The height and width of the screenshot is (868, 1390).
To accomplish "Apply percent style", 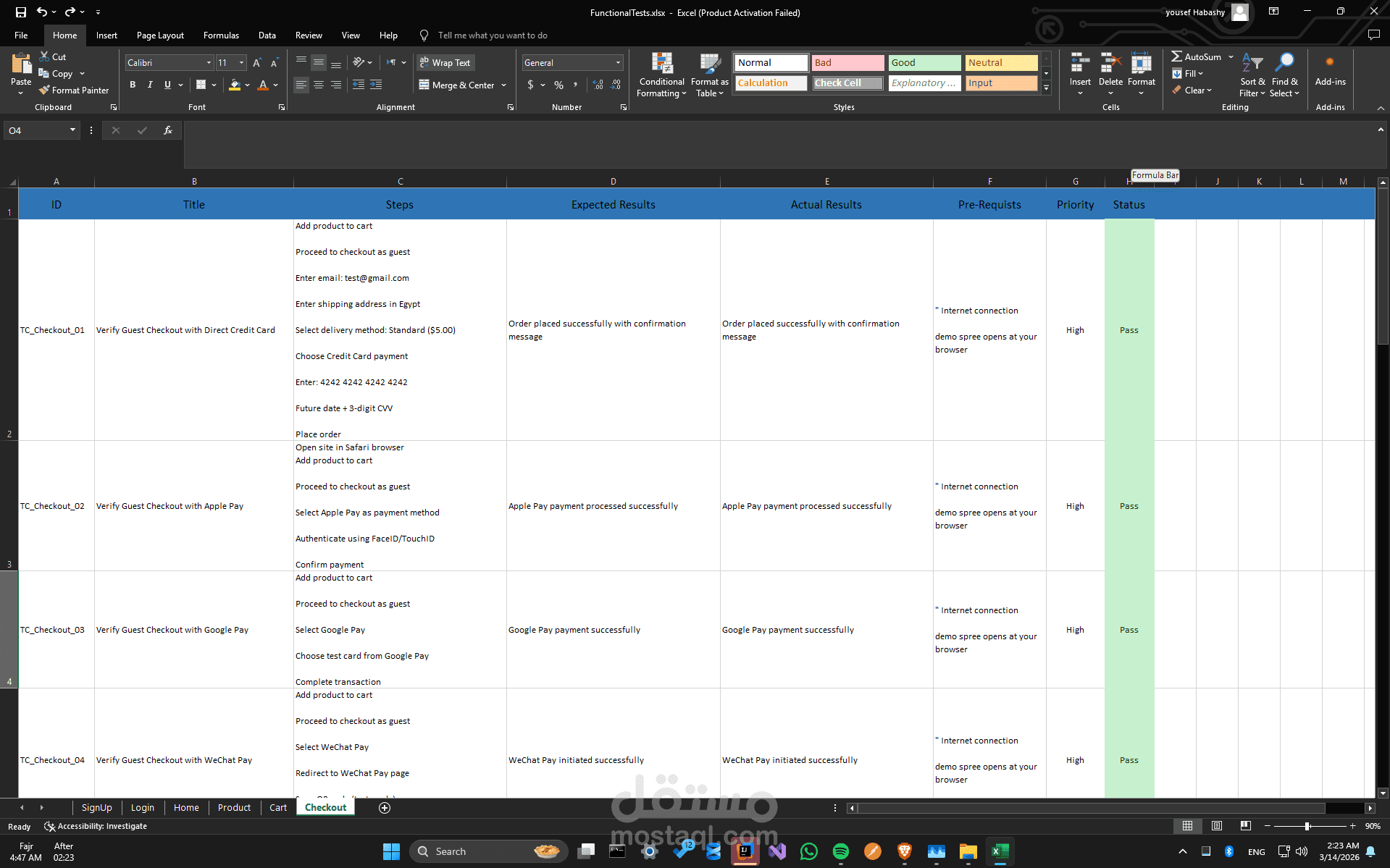I will click(x=558, y=85).
